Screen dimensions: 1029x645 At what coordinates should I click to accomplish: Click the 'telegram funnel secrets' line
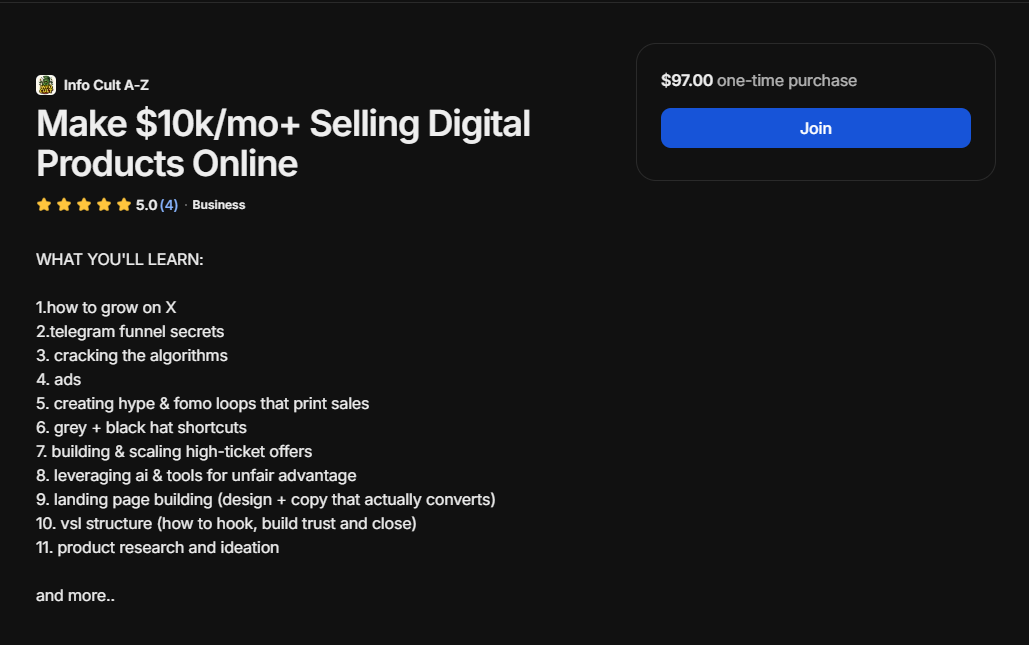pyautogui.click(x=129, y=331)
